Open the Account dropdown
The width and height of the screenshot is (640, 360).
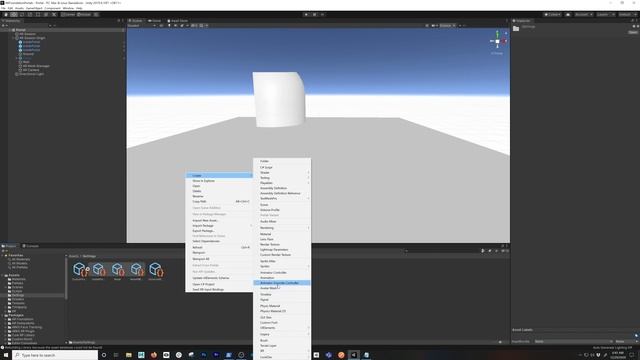pos(583,14)
